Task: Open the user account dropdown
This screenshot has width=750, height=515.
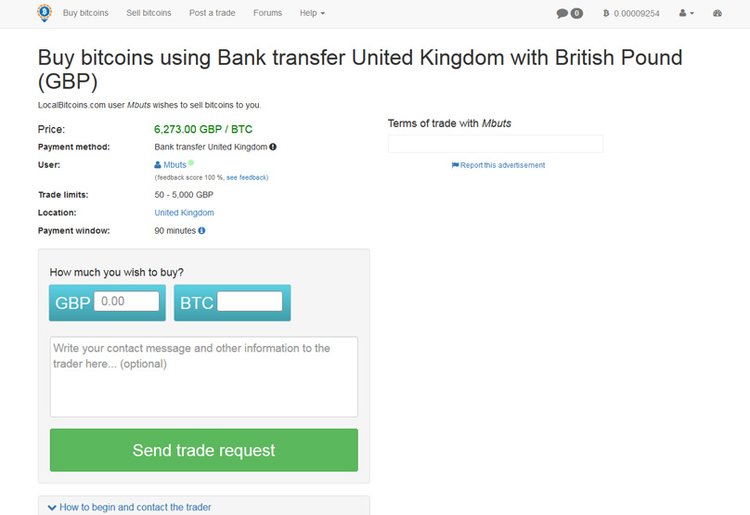Action: click(x=686, y=13)
